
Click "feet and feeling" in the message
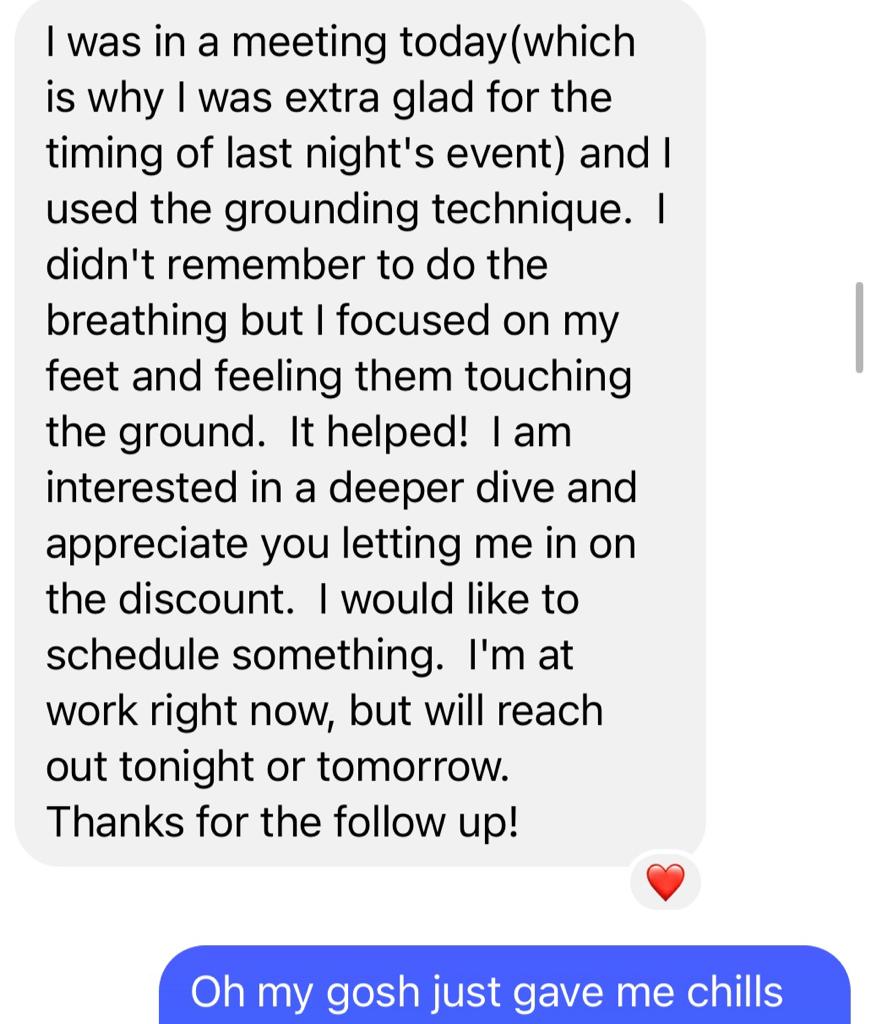click(194, 377)
